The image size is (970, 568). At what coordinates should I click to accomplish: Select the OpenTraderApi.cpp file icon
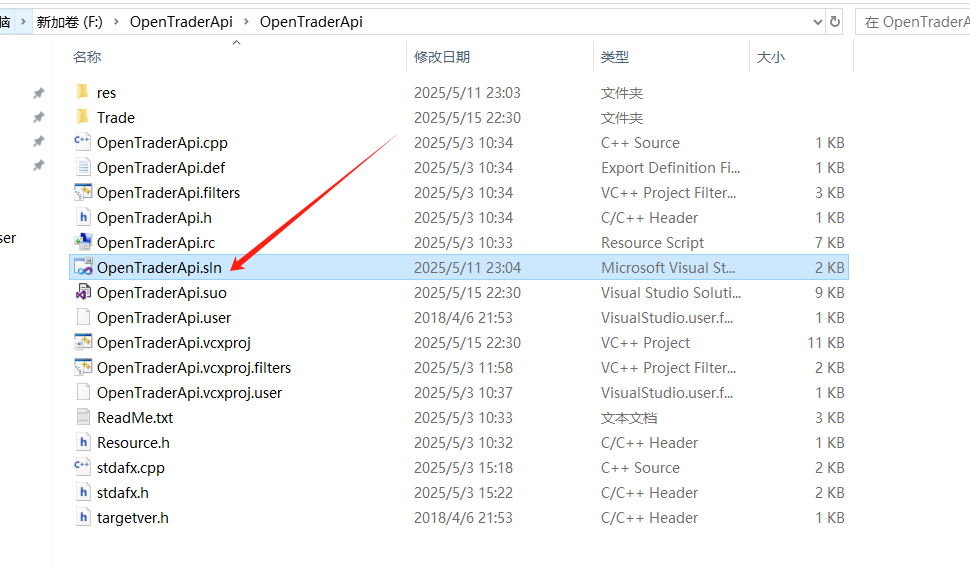[82, 142]
